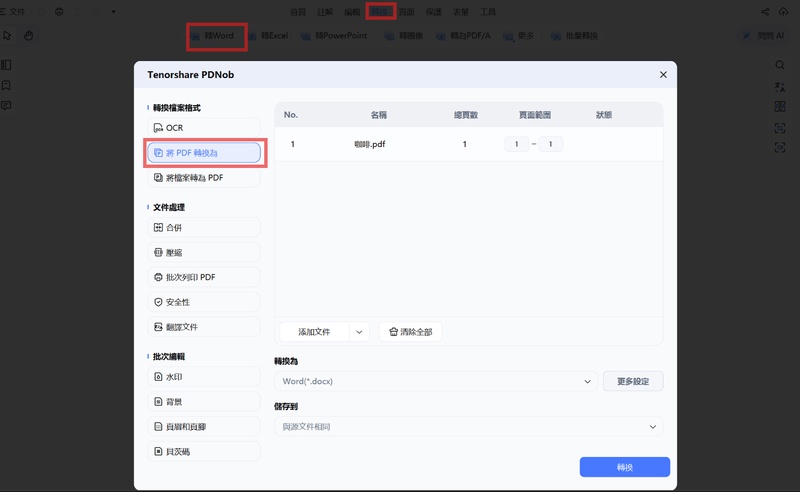This screenshot has width=800, height=492.
Task: Click the cloud upload icon at top right
Action: [x=783, y=11]
